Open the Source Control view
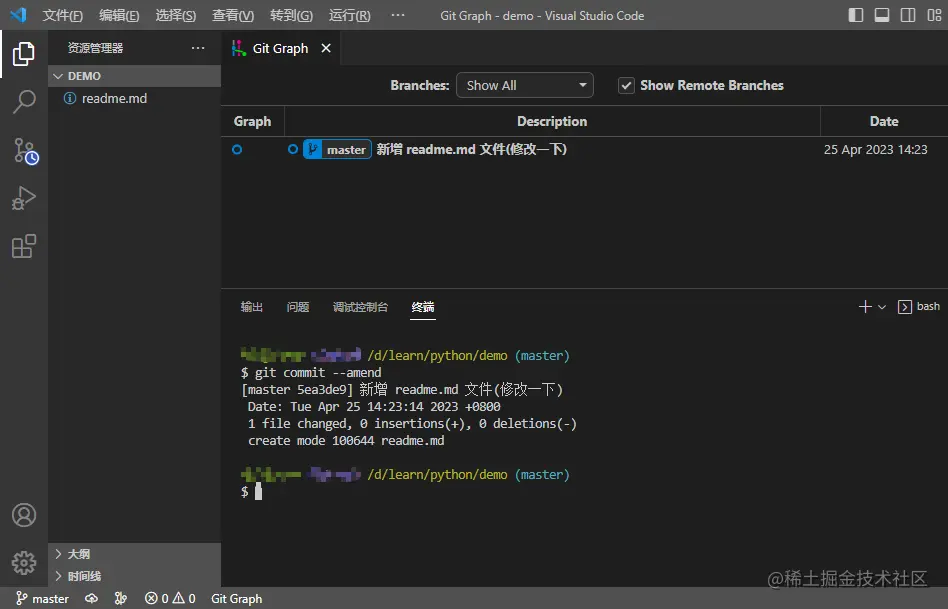This screenshot has width=948, height=609. (25, 151)
